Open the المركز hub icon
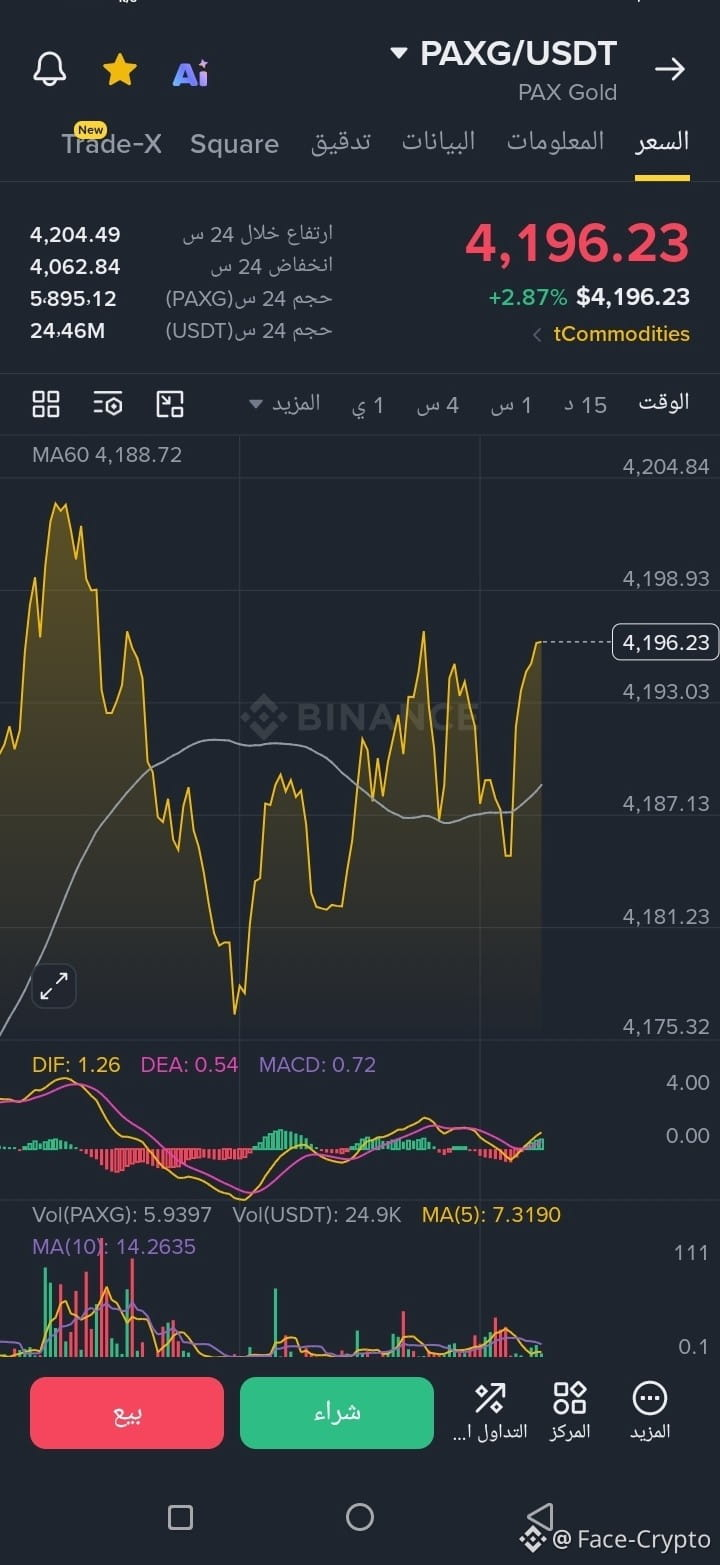720x1565 pixels. pyautogui.click(x=570, y=1411)
